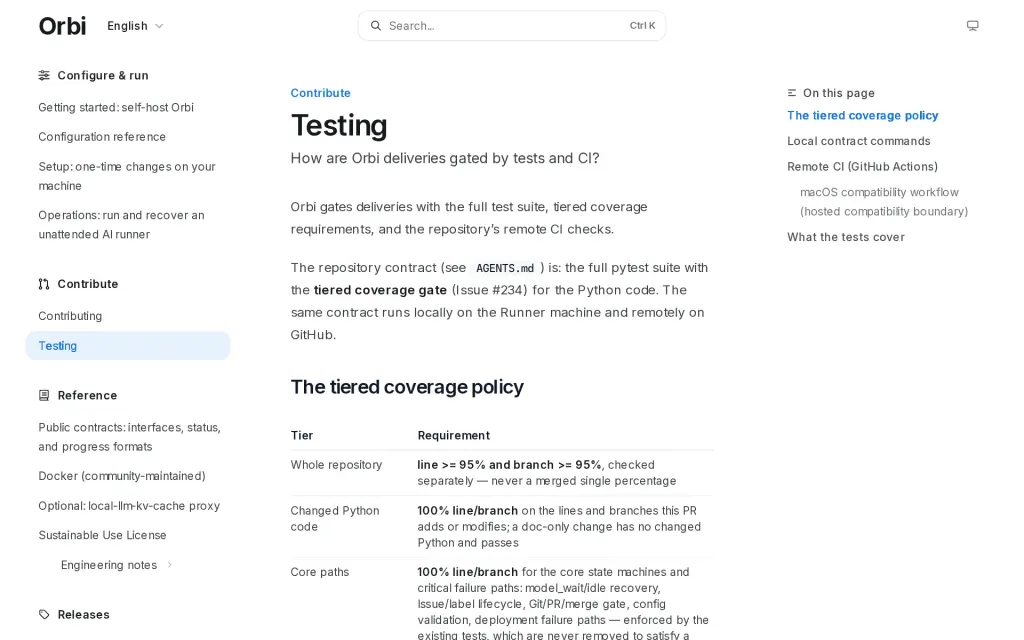Click the Testing page title
Viewport: 1024px width, 640px height.
pos(339,125)
